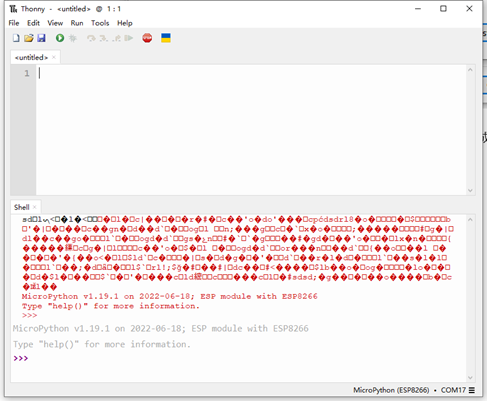The image size is (487, 401).
Task: Click the Step over toolbar icon
Action: pos(91,38)
